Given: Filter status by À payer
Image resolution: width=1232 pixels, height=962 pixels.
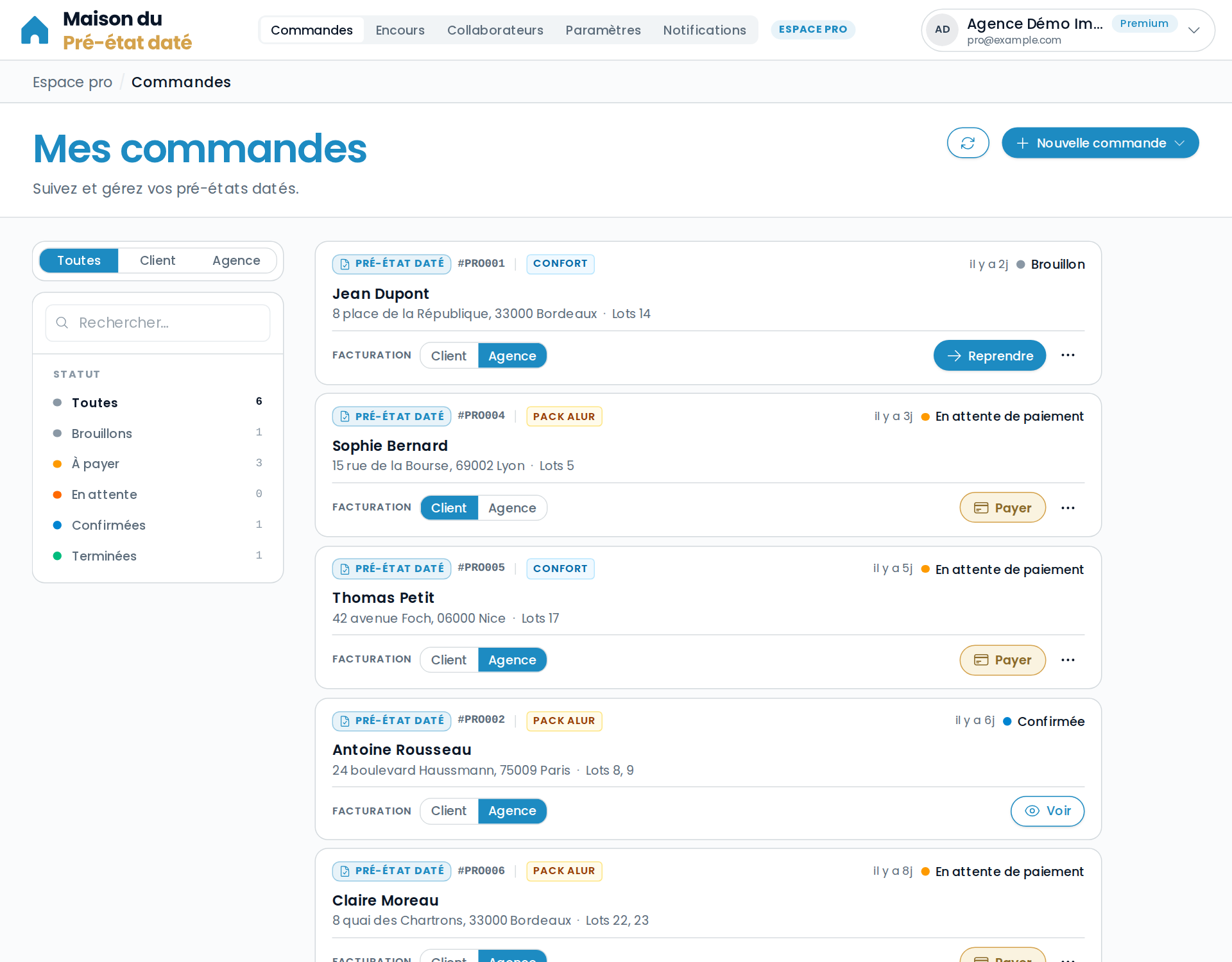Looking at the screenshot, I should coord(158,464).
